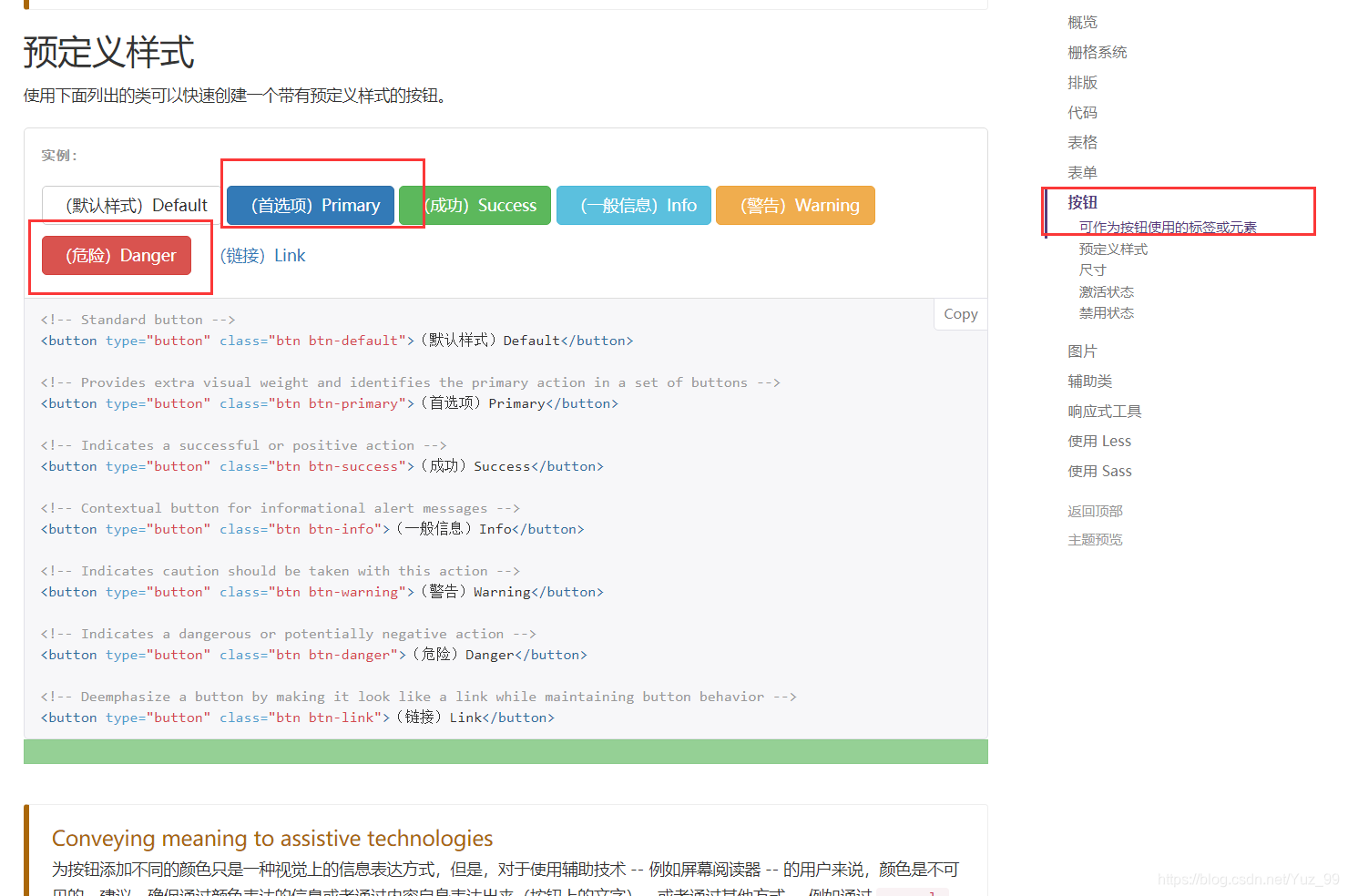
Task: Go to 栅格系统 section in sidebar
Action: pos(1097,52)
